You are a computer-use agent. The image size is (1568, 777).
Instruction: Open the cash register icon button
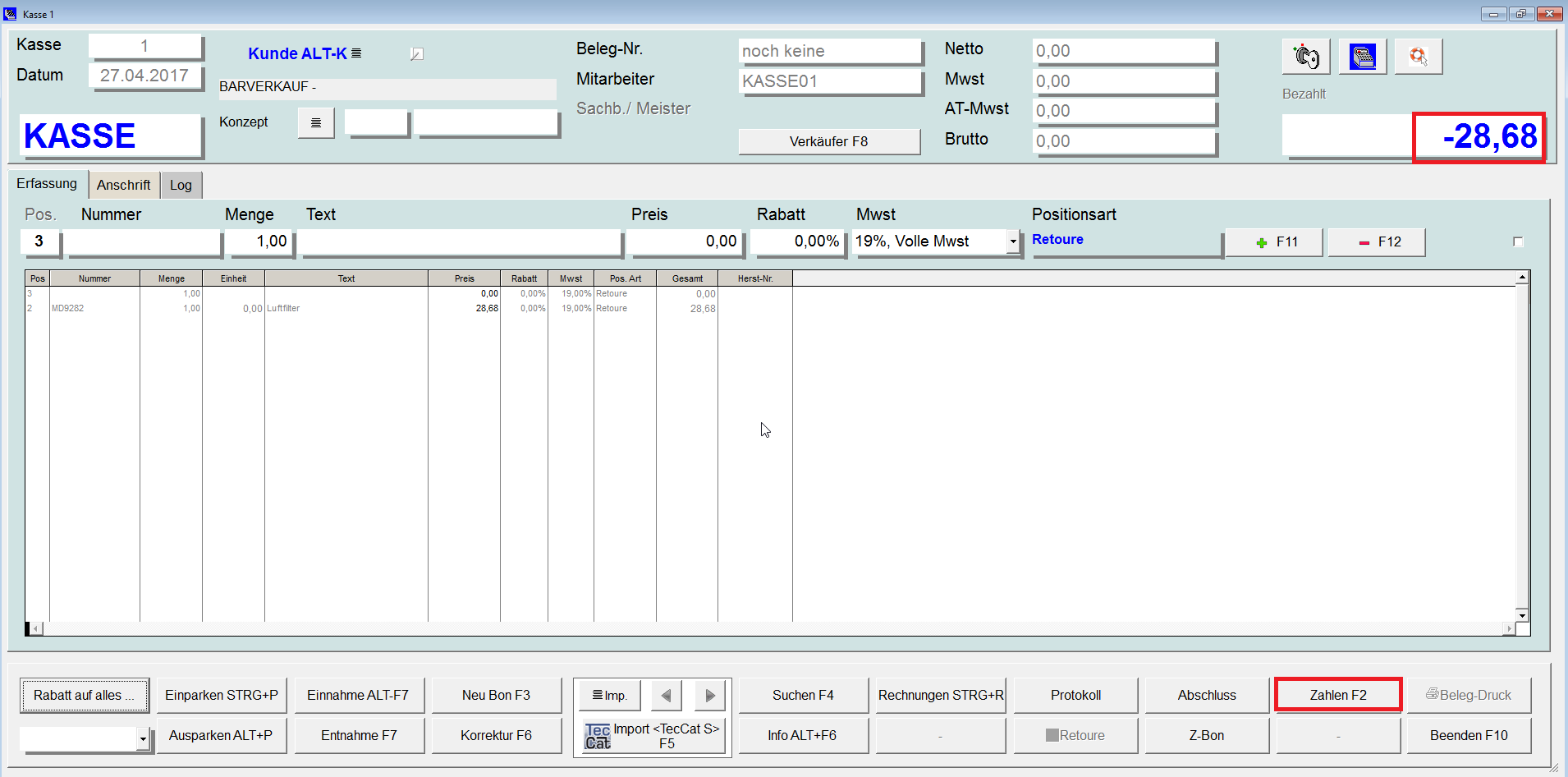pos(1362,57)
